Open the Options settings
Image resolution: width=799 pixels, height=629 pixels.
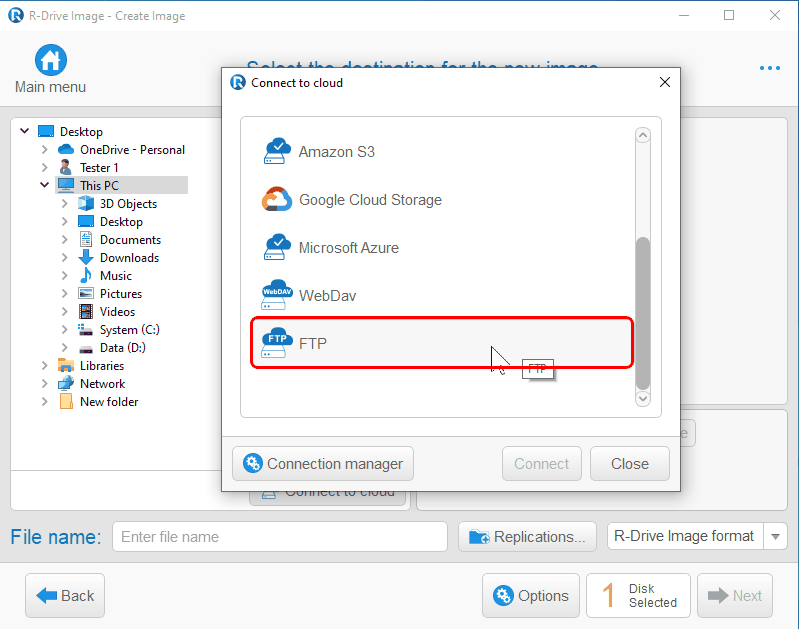click(530, 595)
